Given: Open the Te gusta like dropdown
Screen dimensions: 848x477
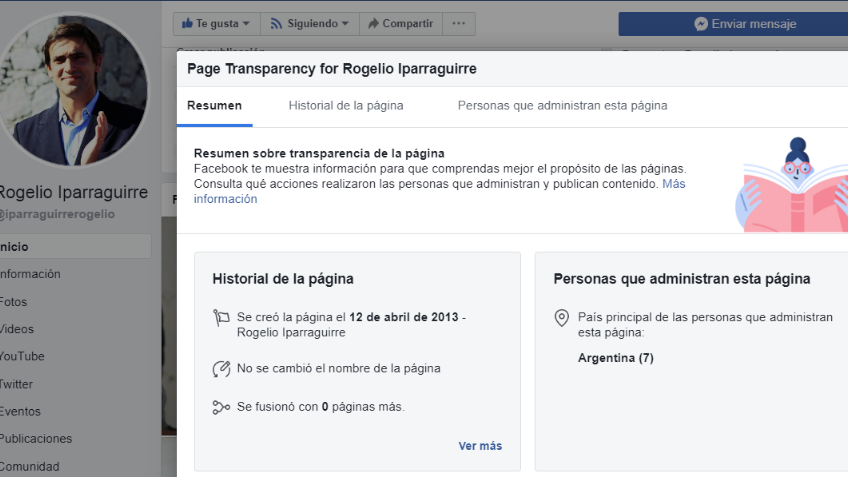Looking at the screenshot, I should [216, 24].
